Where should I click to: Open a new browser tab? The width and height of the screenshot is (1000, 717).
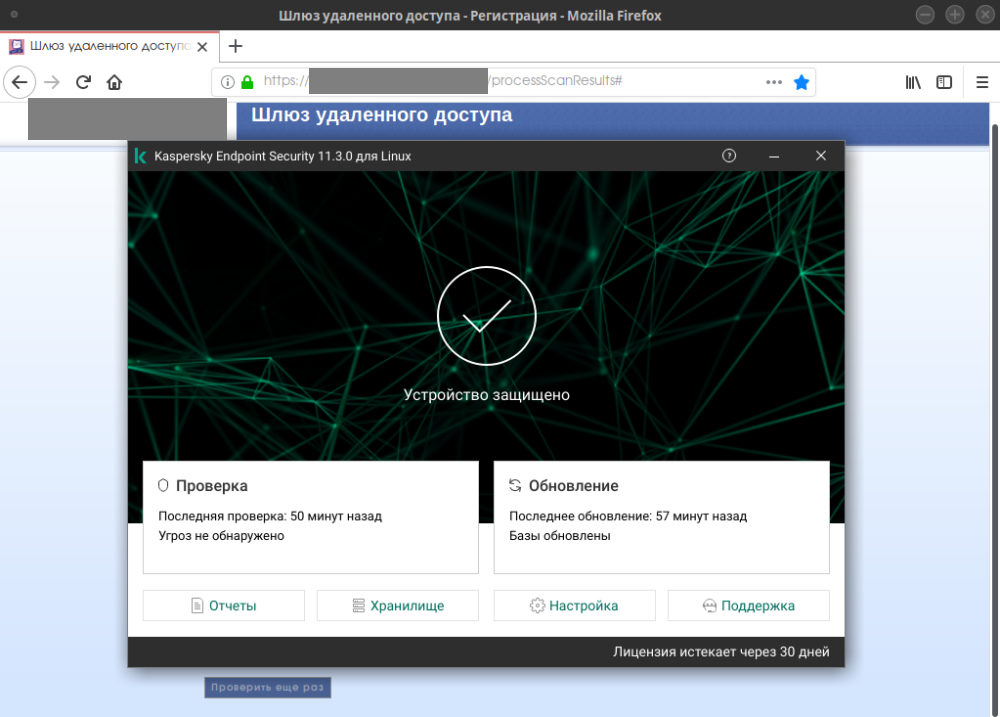[x=236, y=46]
